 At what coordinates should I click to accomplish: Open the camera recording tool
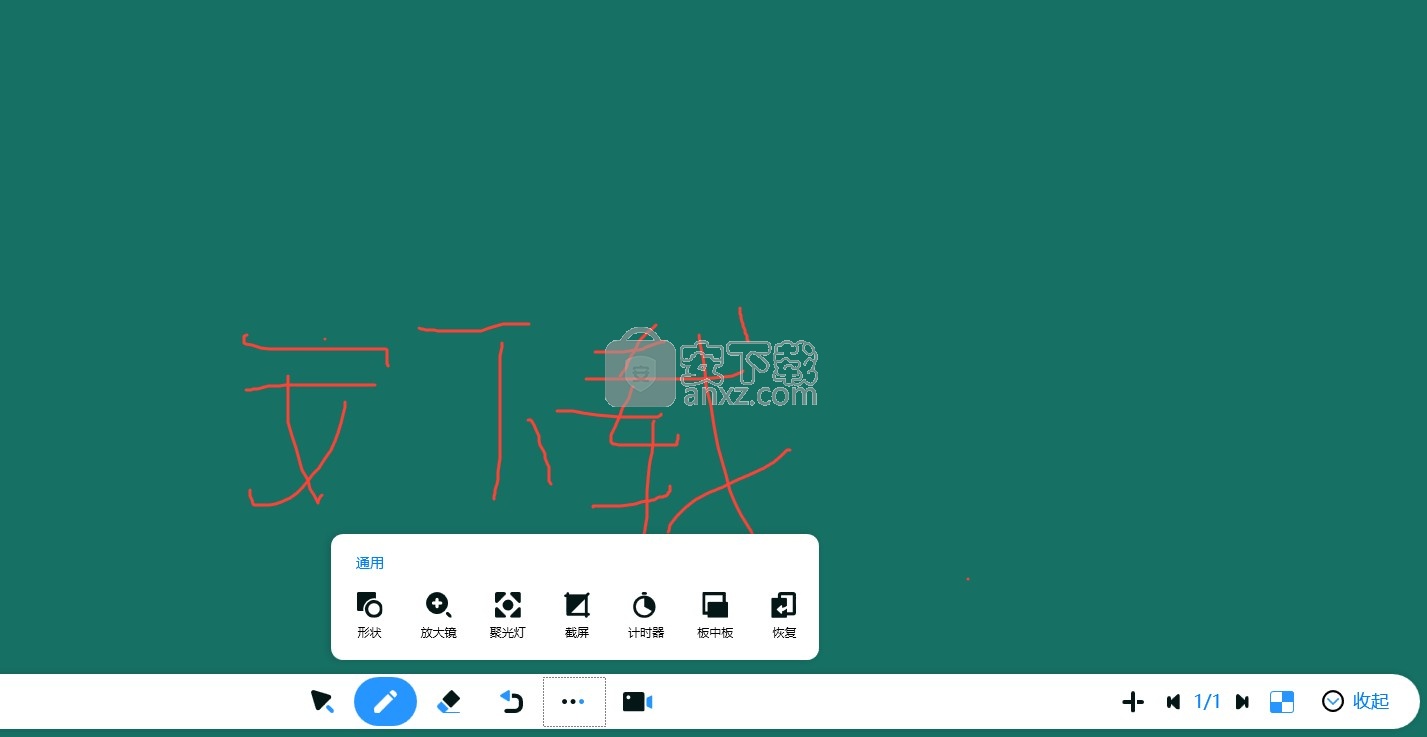(637, 702)
